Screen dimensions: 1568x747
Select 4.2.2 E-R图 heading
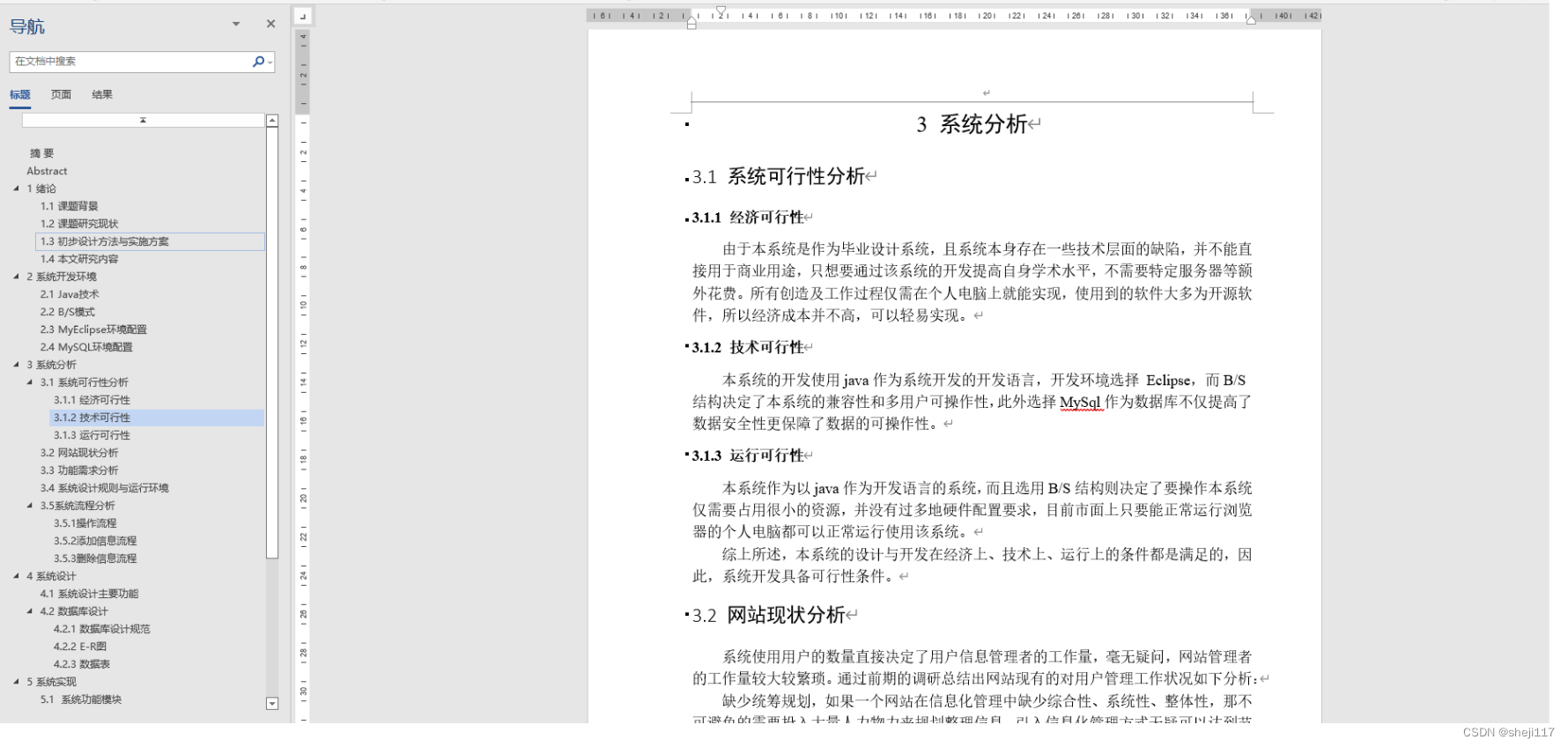pyautogui.click(x=80, y=647)
